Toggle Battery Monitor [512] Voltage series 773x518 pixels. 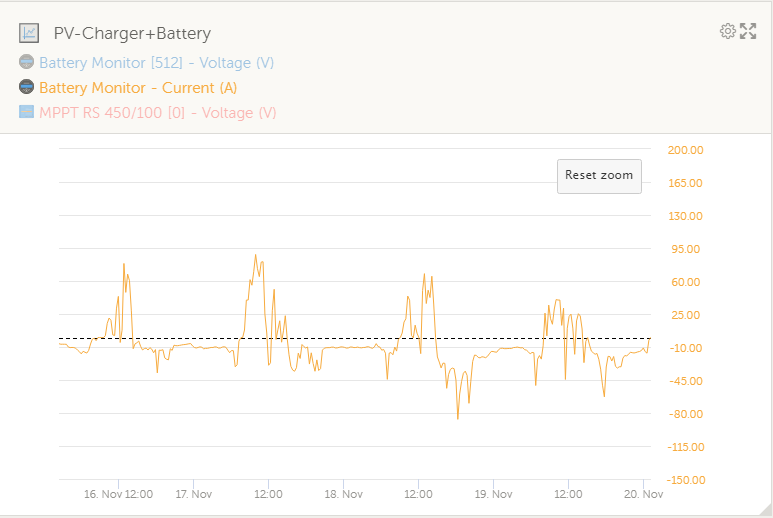(156, 63)
